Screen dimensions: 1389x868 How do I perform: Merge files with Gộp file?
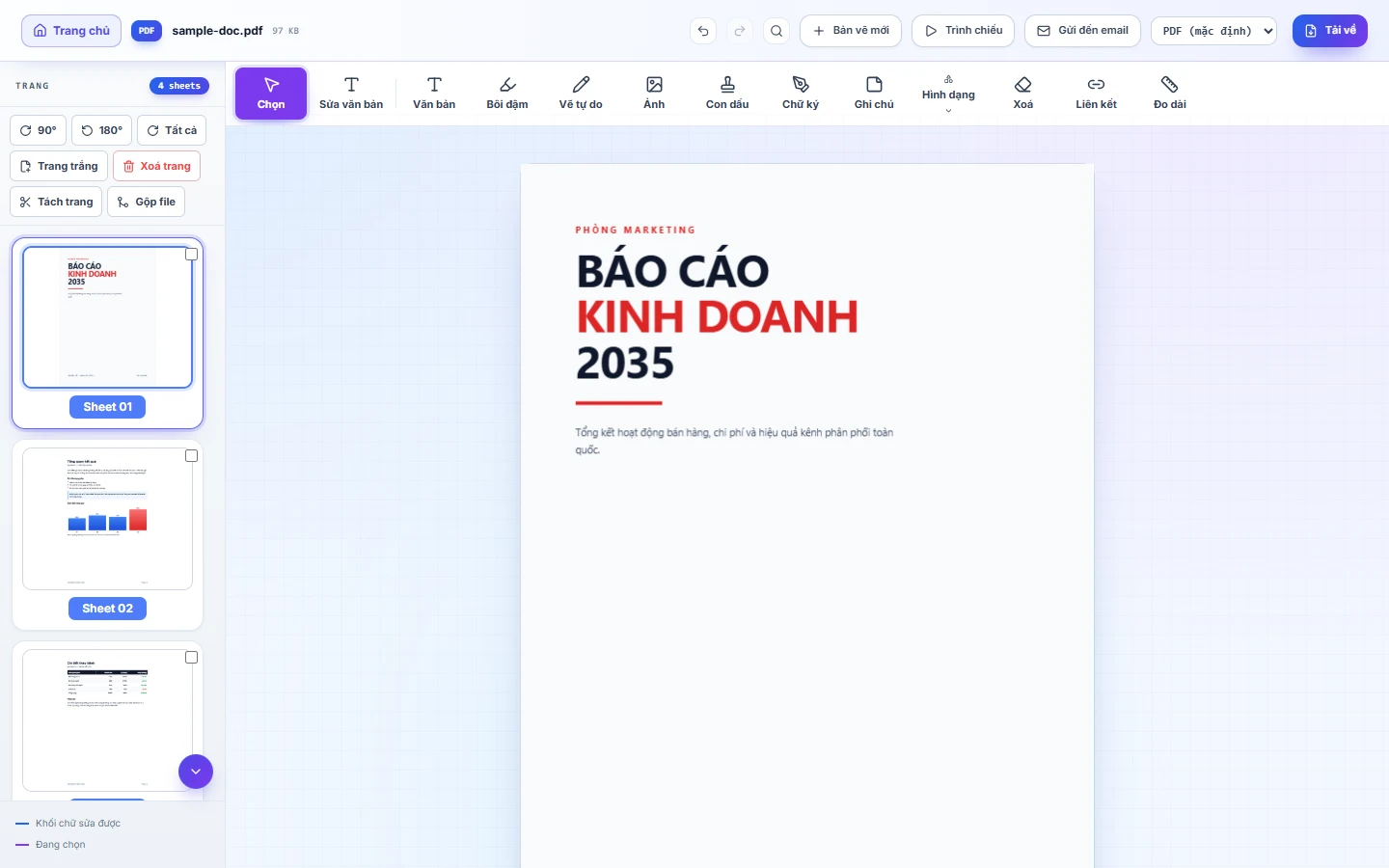(x=146, y=202)
